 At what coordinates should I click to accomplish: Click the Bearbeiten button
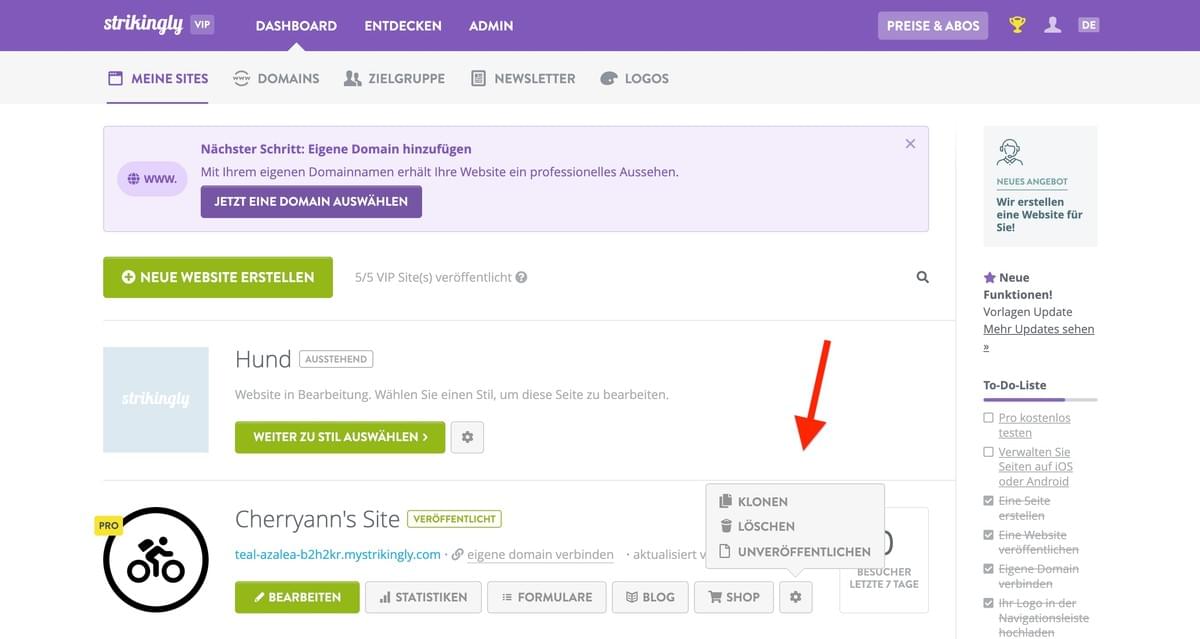[297, 597]
